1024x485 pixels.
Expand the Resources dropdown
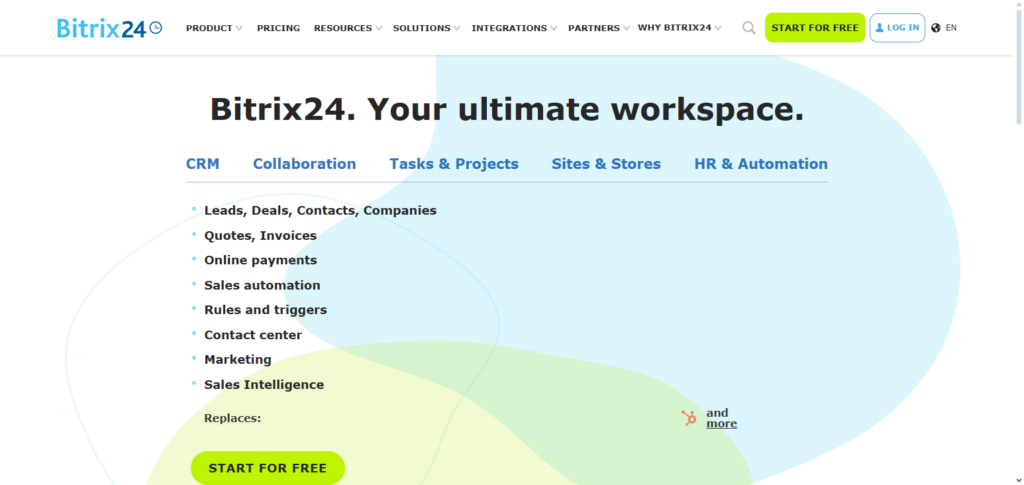click(347, 28)
